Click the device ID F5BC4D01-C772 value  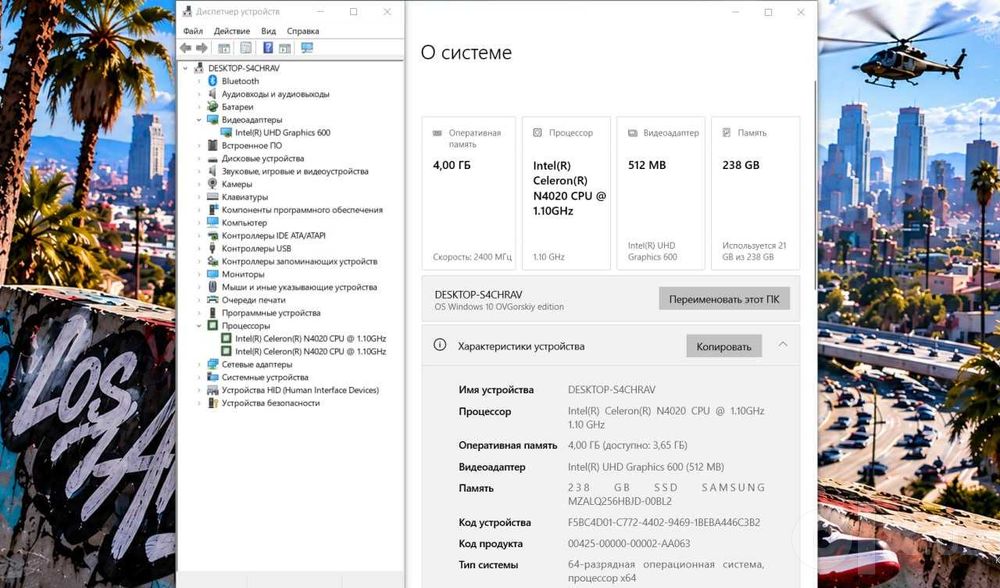pyautogui.click(x=664, y=522)
